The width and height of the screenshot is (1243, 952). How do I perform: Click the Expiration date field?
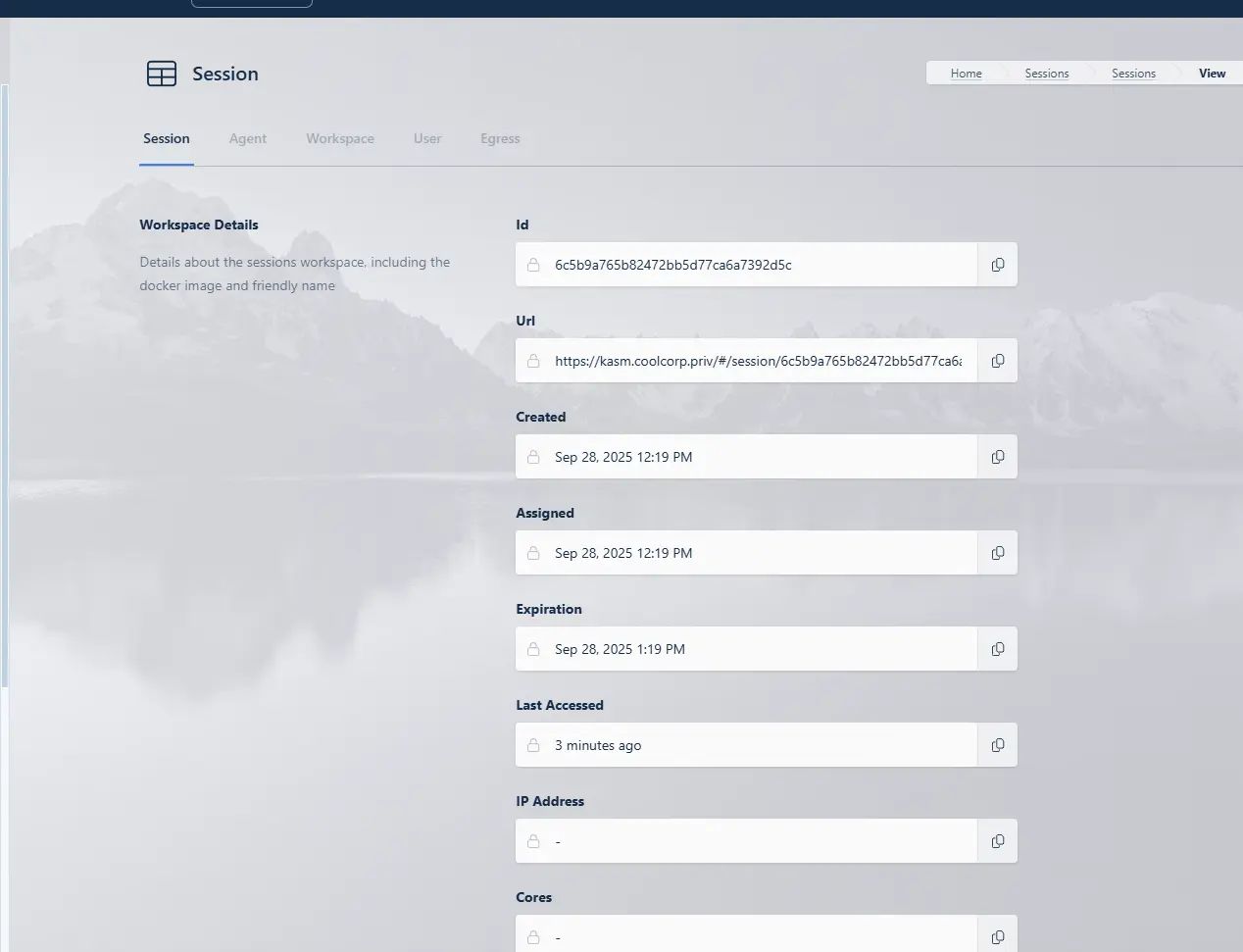click(x=755, y=649)
